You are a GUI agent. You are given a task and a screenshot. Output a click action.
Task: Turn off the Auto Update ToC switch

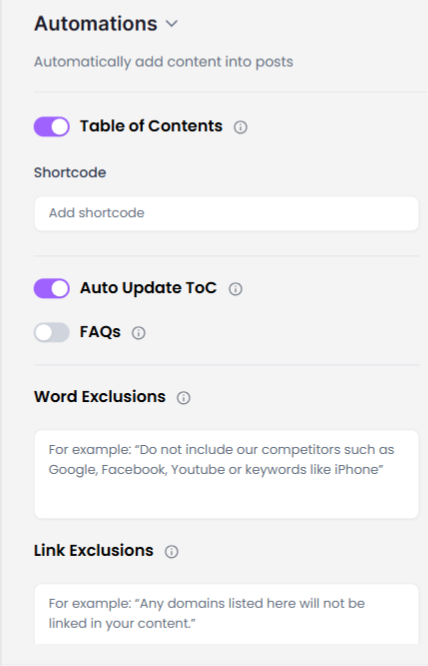[52, 288]
